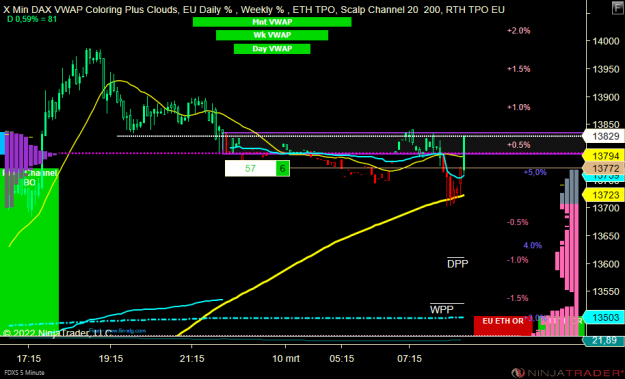The height and width of the screenshot is (379, 625).
Task: Click the 13600 price axis label
Action: click(x=606, y=264)
